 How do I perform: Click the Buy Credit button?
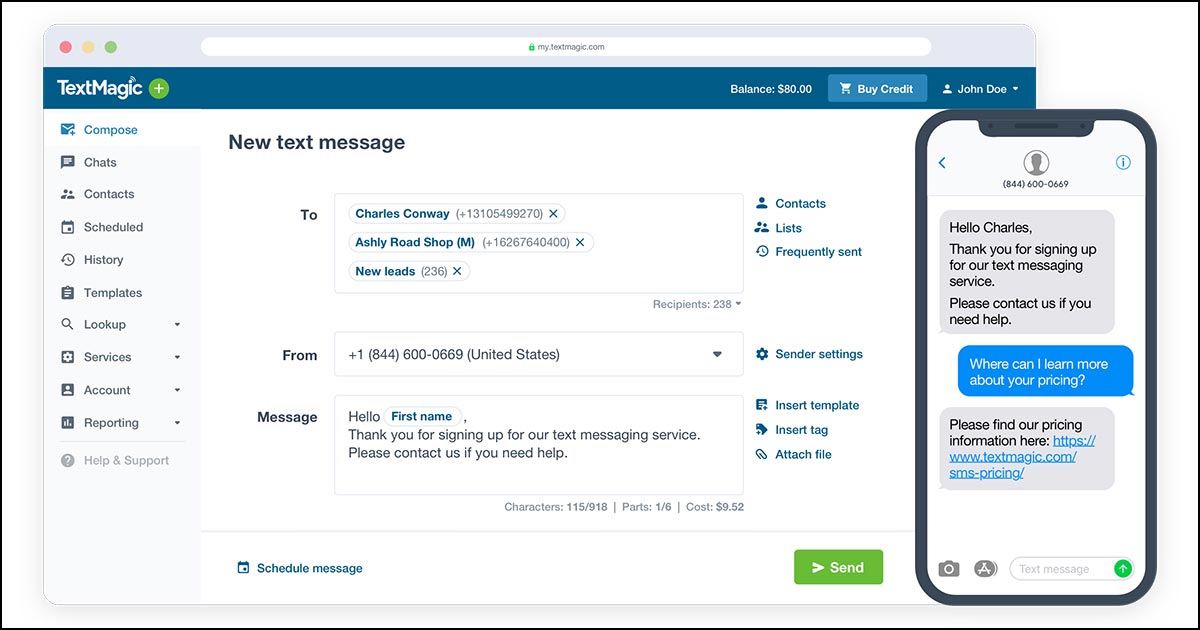pos(877,89)
